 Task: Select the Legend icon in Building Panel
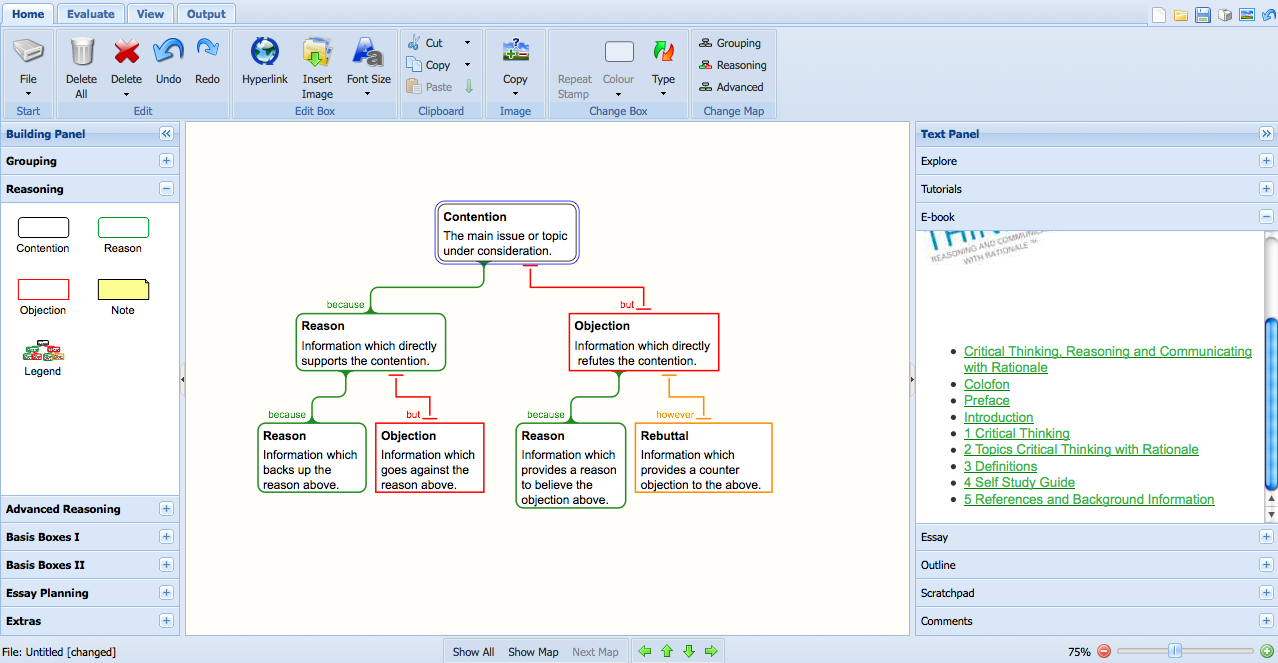(43, 351)
